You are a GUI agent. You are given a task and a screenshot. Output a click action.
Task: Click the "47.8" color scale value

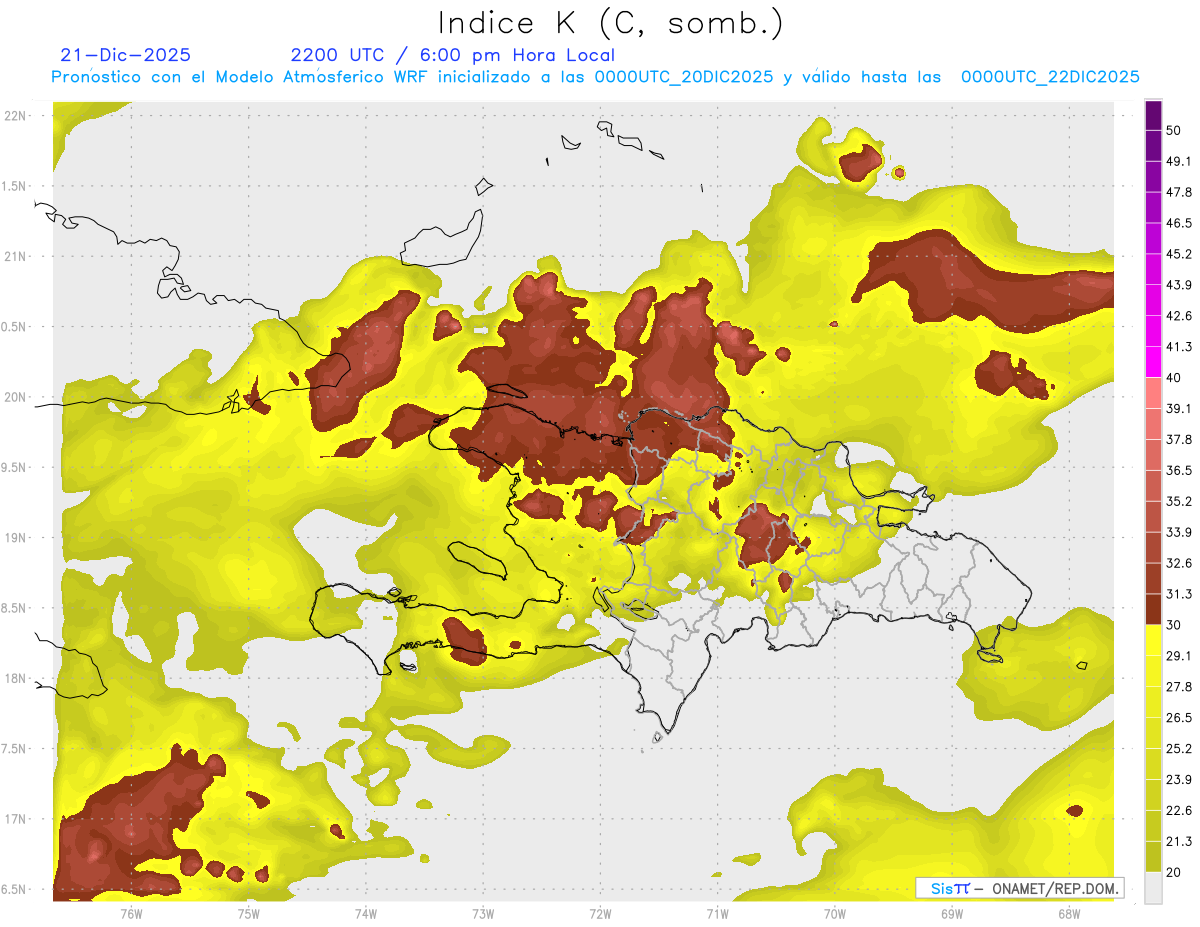1179,192
